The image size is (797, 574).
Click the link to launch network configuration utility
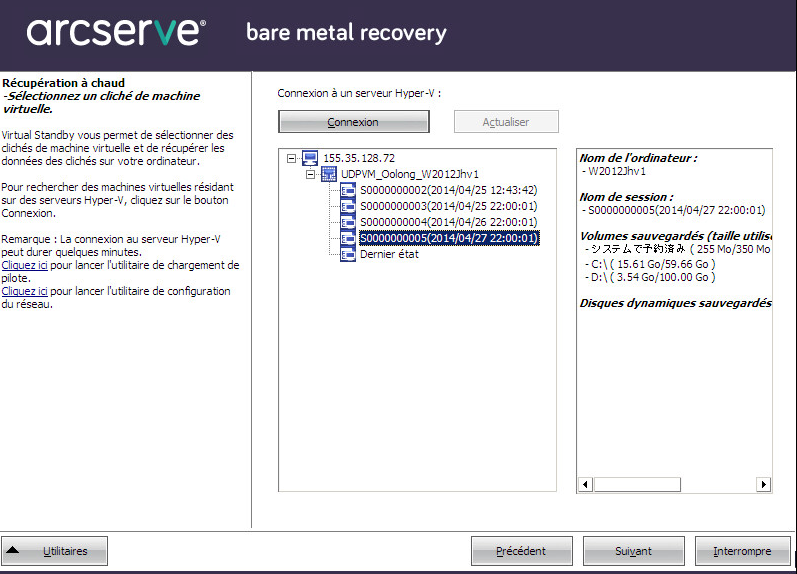24,291
